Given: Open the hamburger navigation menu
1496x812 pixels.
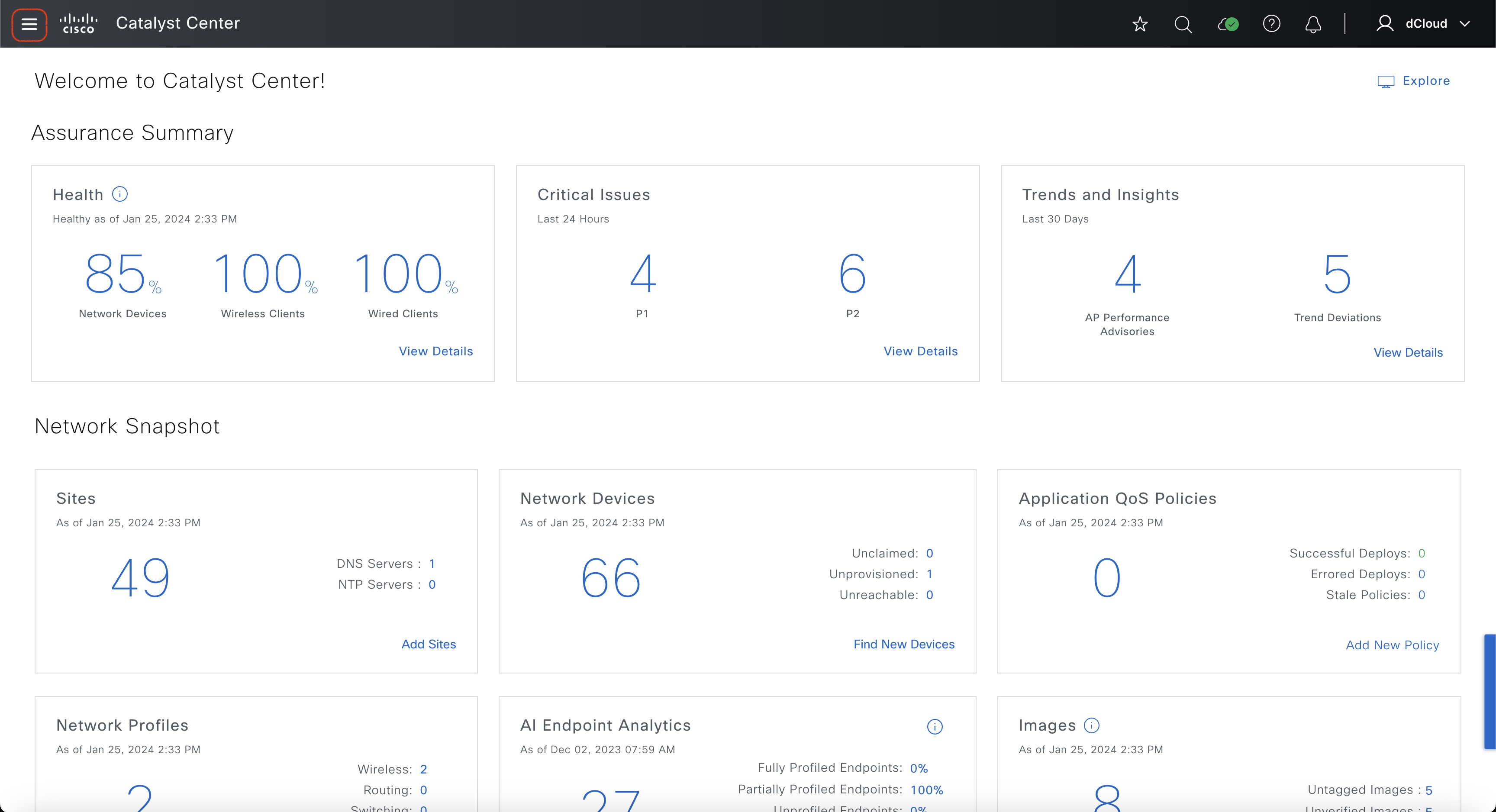Looking at the screenshot, I should (29, 24).
